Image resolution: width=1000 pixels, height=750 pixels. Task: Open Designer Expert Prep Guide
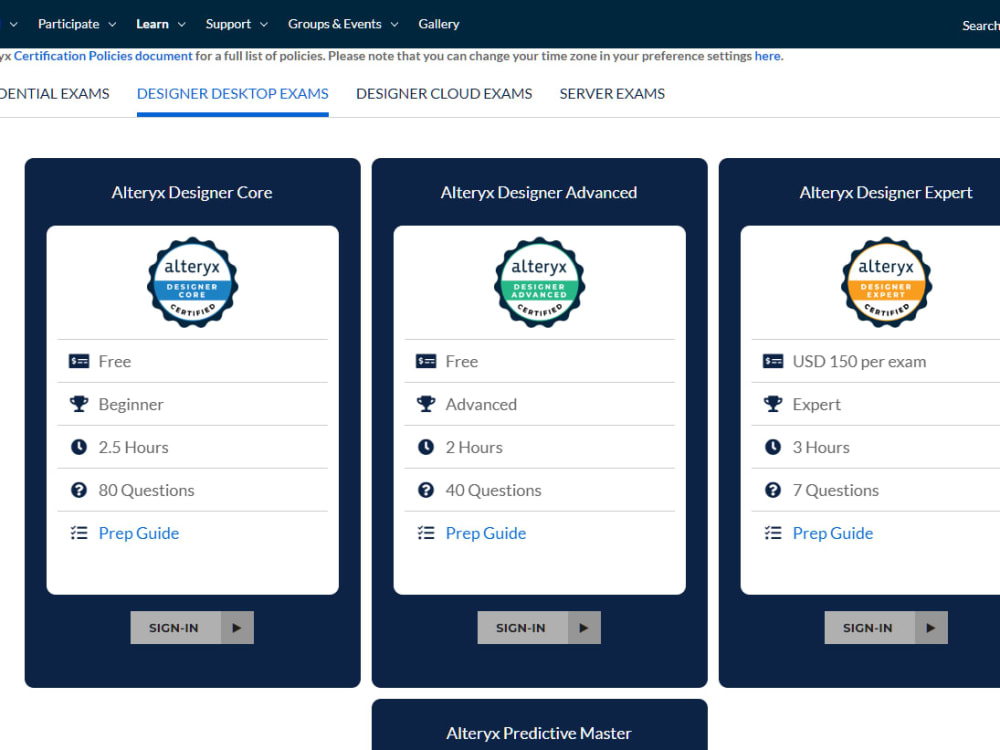click(x=833, y=533)
